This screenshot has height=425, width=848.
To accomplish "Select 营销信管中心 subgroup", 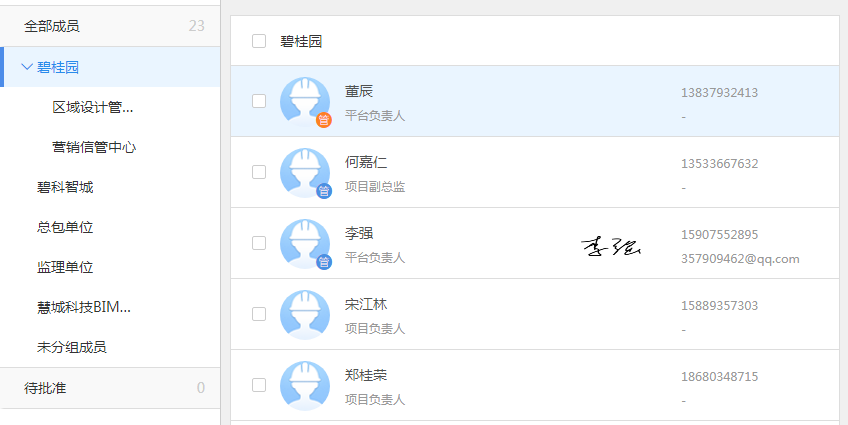I will pyautogui.click(x=94, y=147).
